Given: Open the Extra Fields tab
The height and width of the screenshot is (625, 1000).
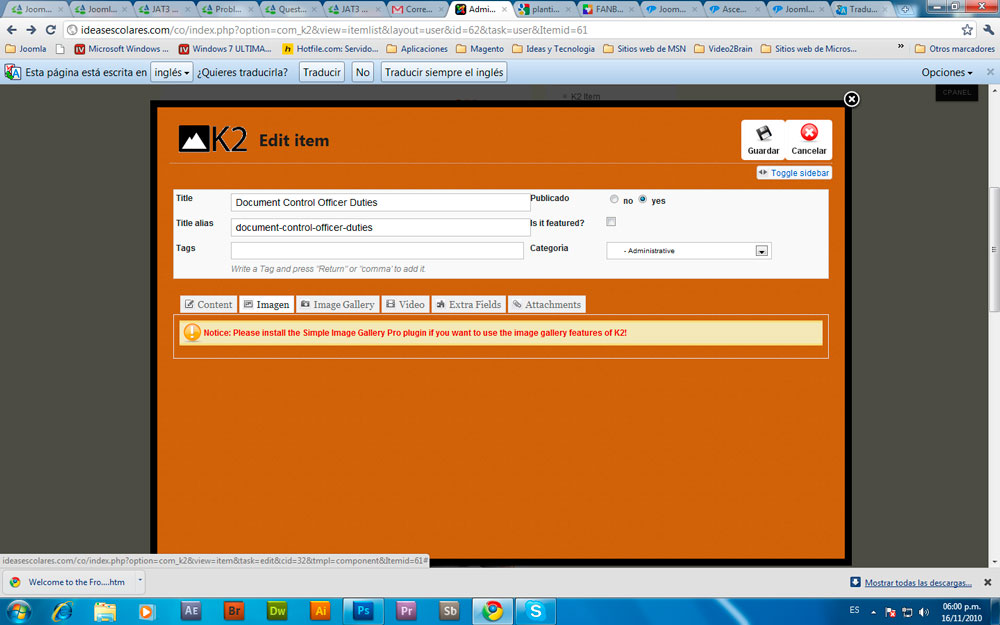Looking at the screenshot, I should tap(469, 304).
